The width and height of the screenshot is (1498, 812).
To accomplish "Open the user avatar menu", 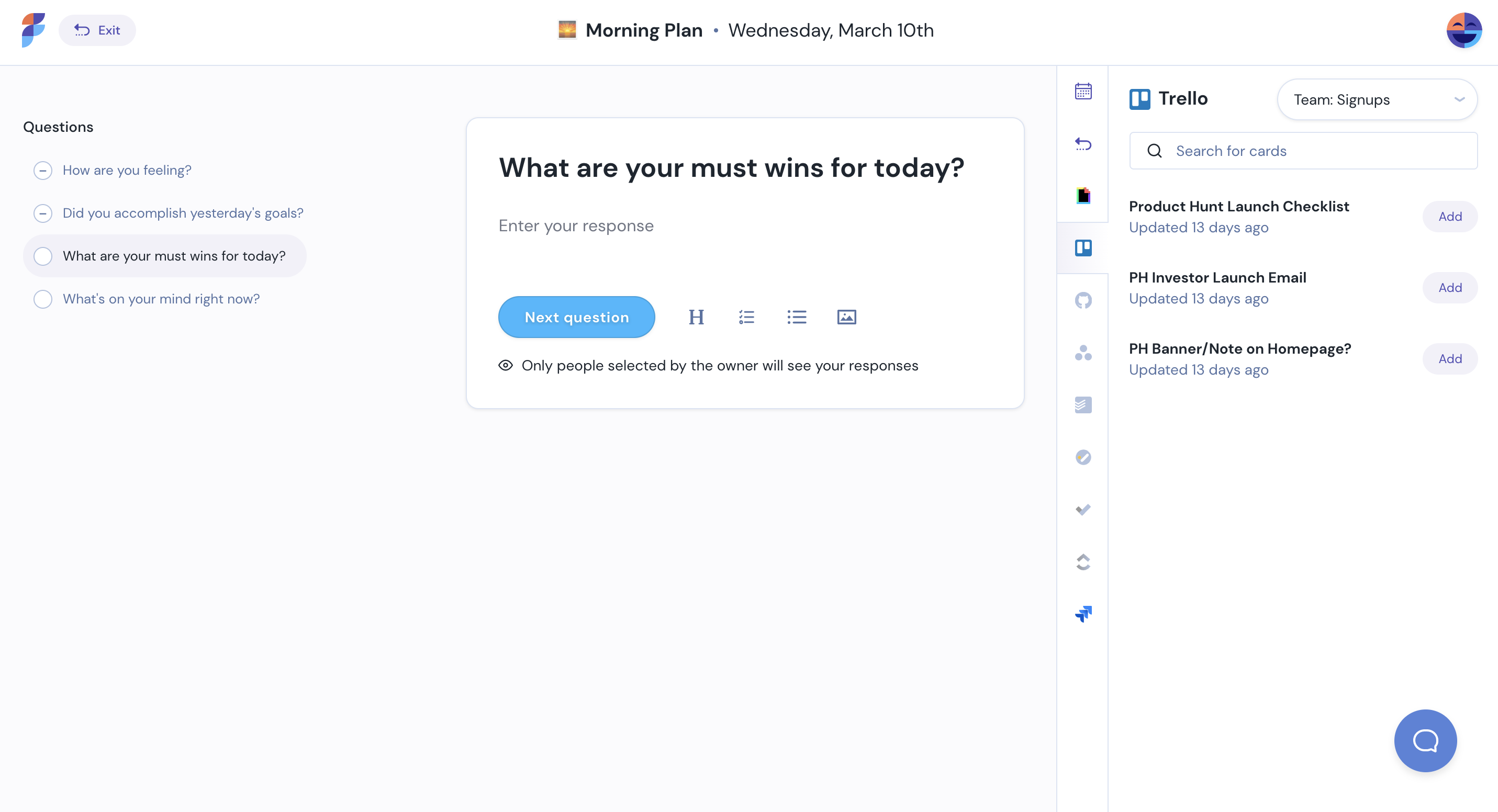I will (1463, 30).
